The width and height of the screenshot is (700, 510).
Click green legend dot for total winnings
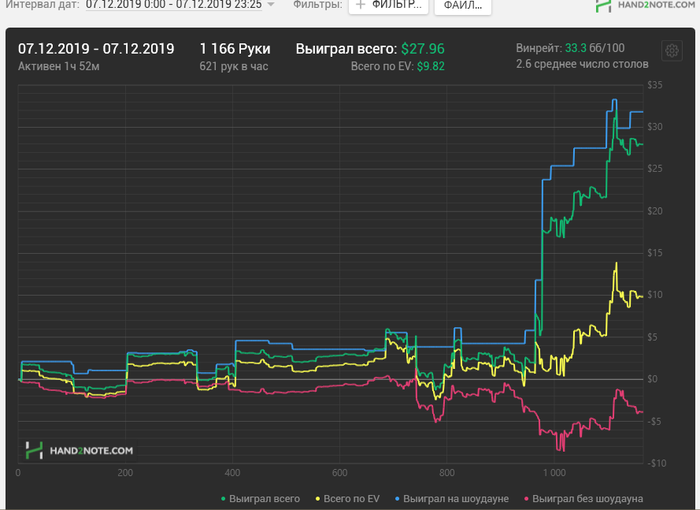pos(223,499)
